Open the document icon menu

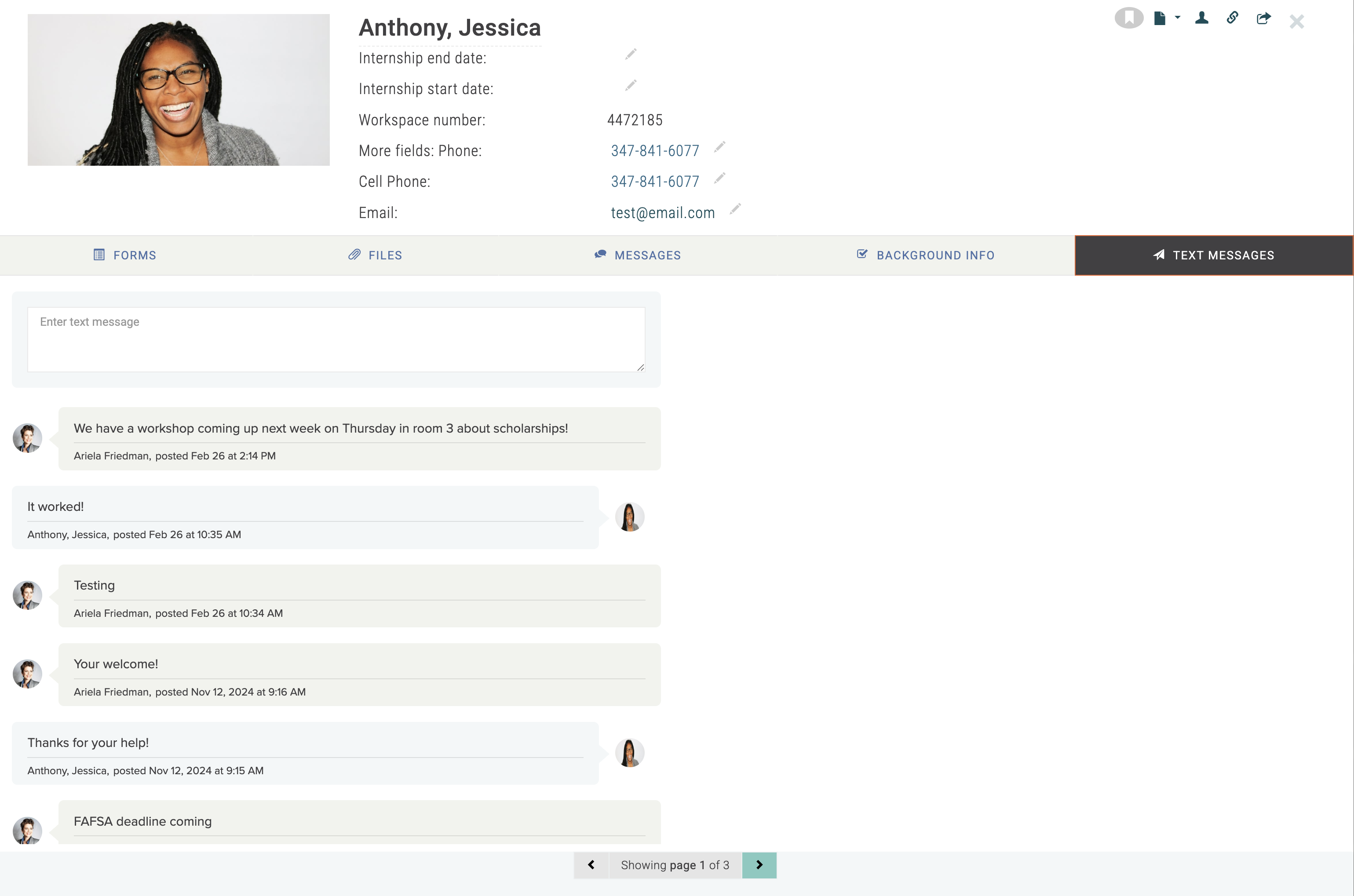1160,19
